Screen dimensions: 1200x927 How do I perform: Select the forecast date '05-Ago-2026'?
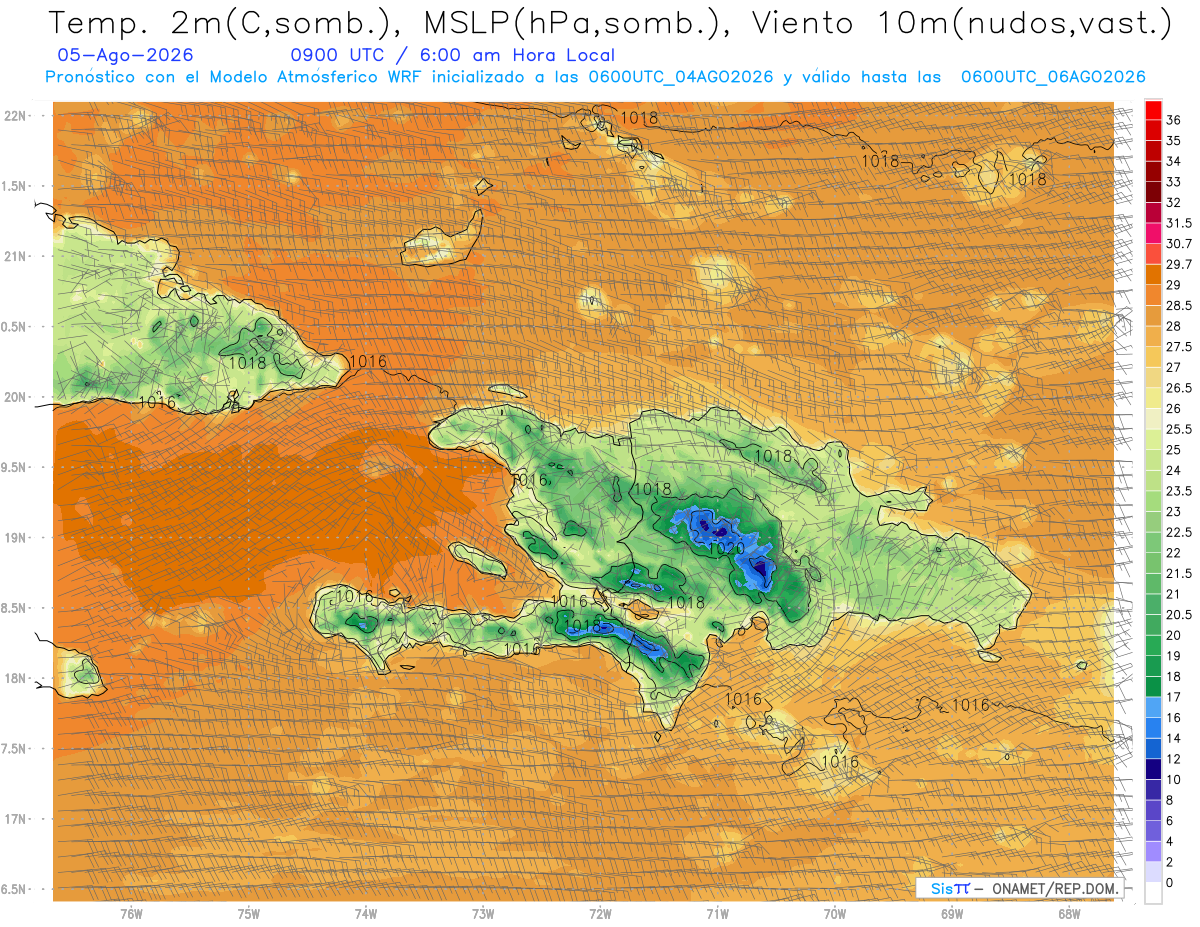[125, 55]
